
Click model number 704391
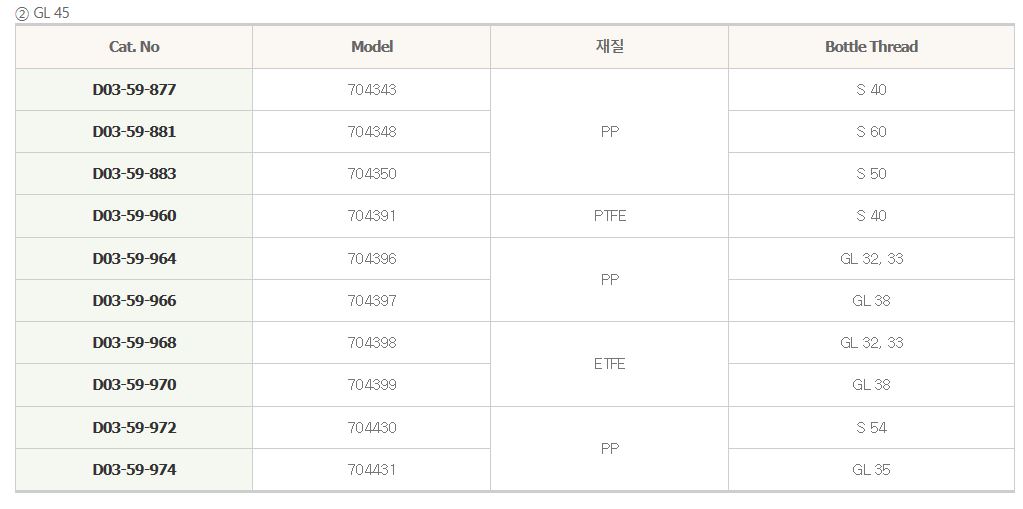point(372,216)
